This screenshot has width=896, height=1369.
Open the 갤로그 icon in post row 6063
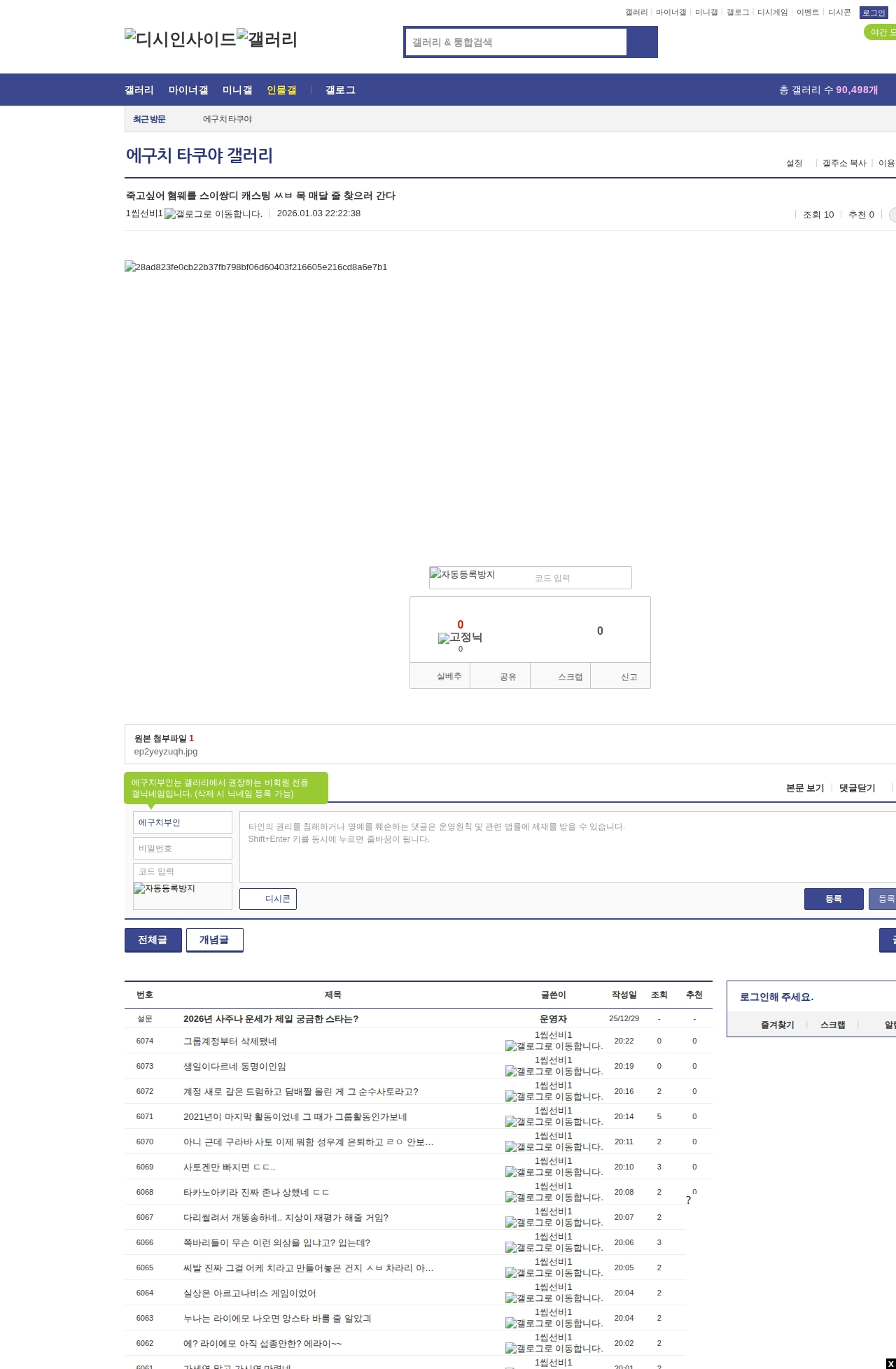[554, 1324]
